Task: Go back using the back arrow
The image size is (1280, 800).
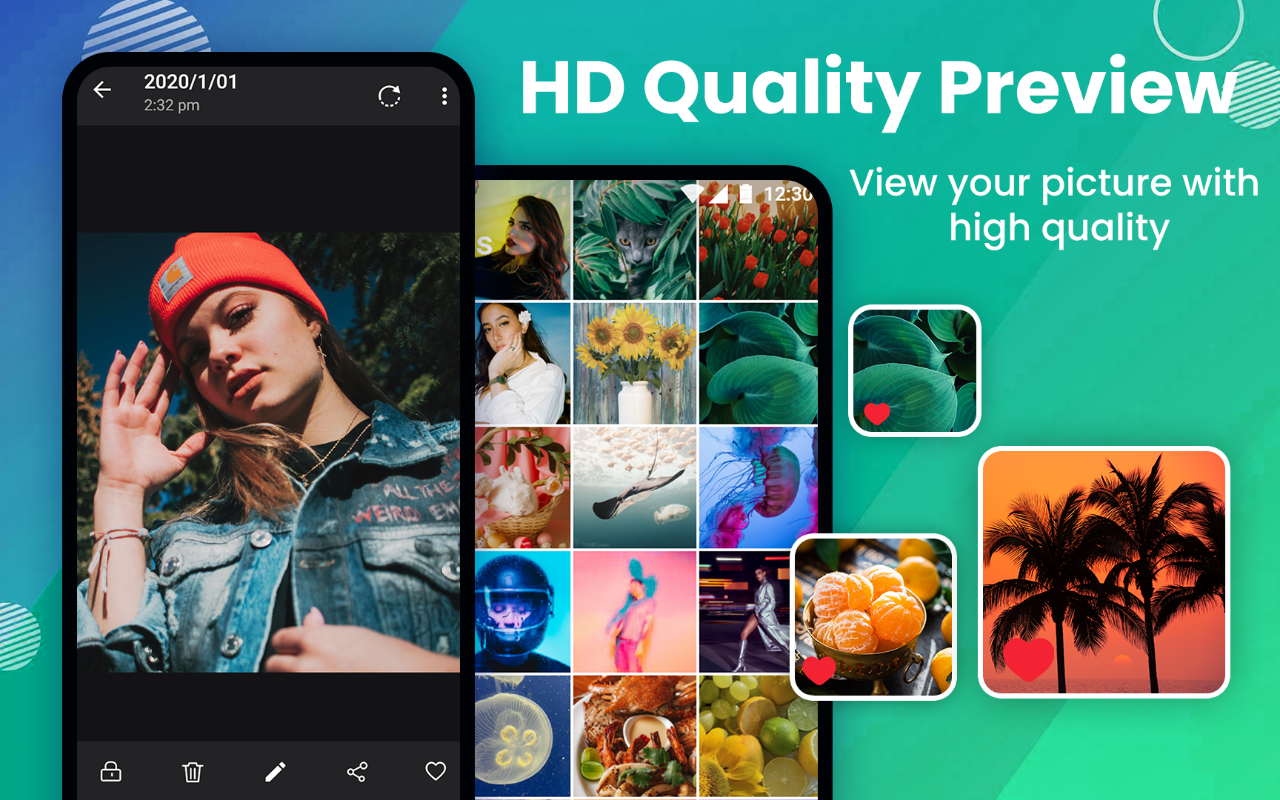Action: (x=102, y=89)
